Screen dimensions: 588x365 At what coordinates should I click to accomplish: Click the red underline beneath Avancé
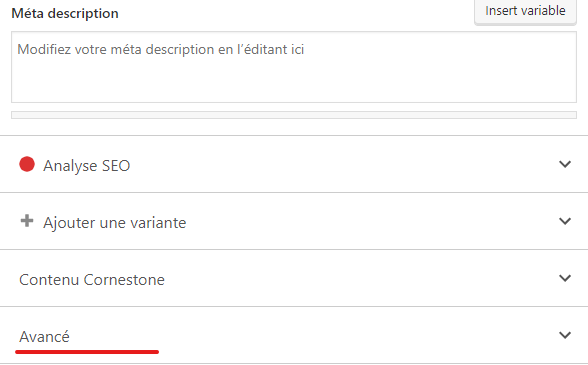tap(87, 352)
